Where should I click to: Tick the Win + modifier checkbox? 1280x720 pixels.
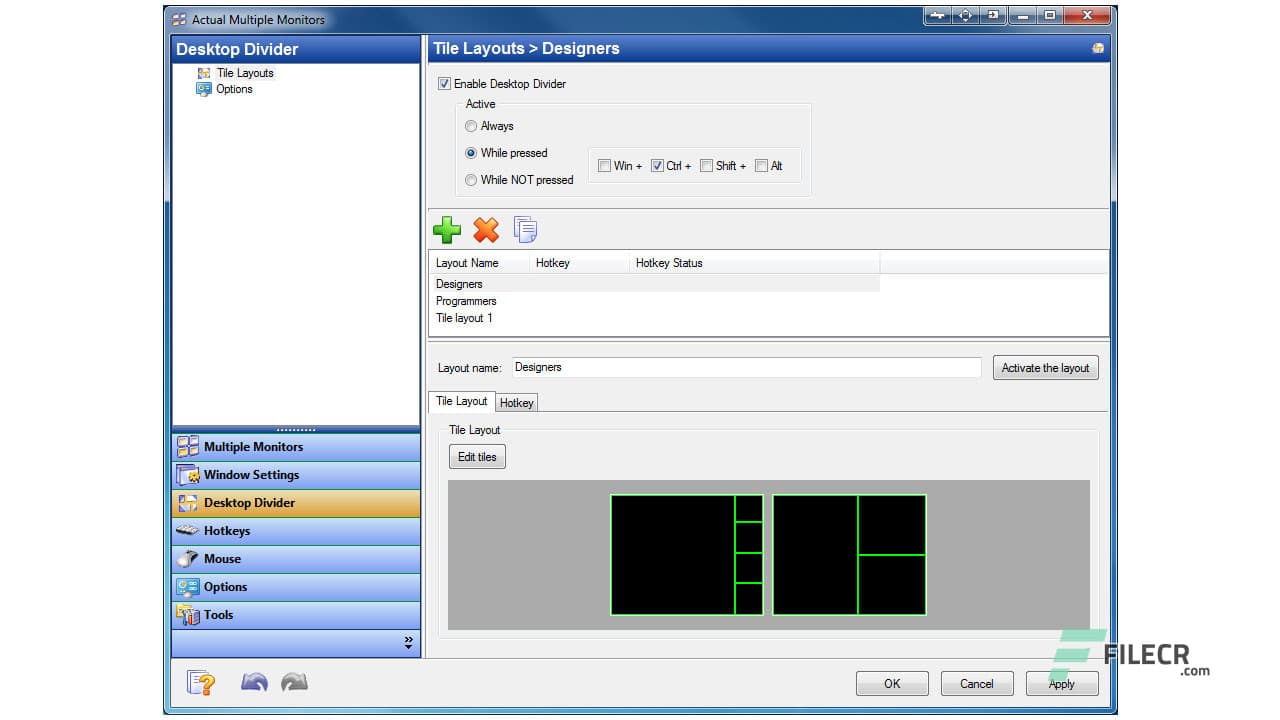604,166
